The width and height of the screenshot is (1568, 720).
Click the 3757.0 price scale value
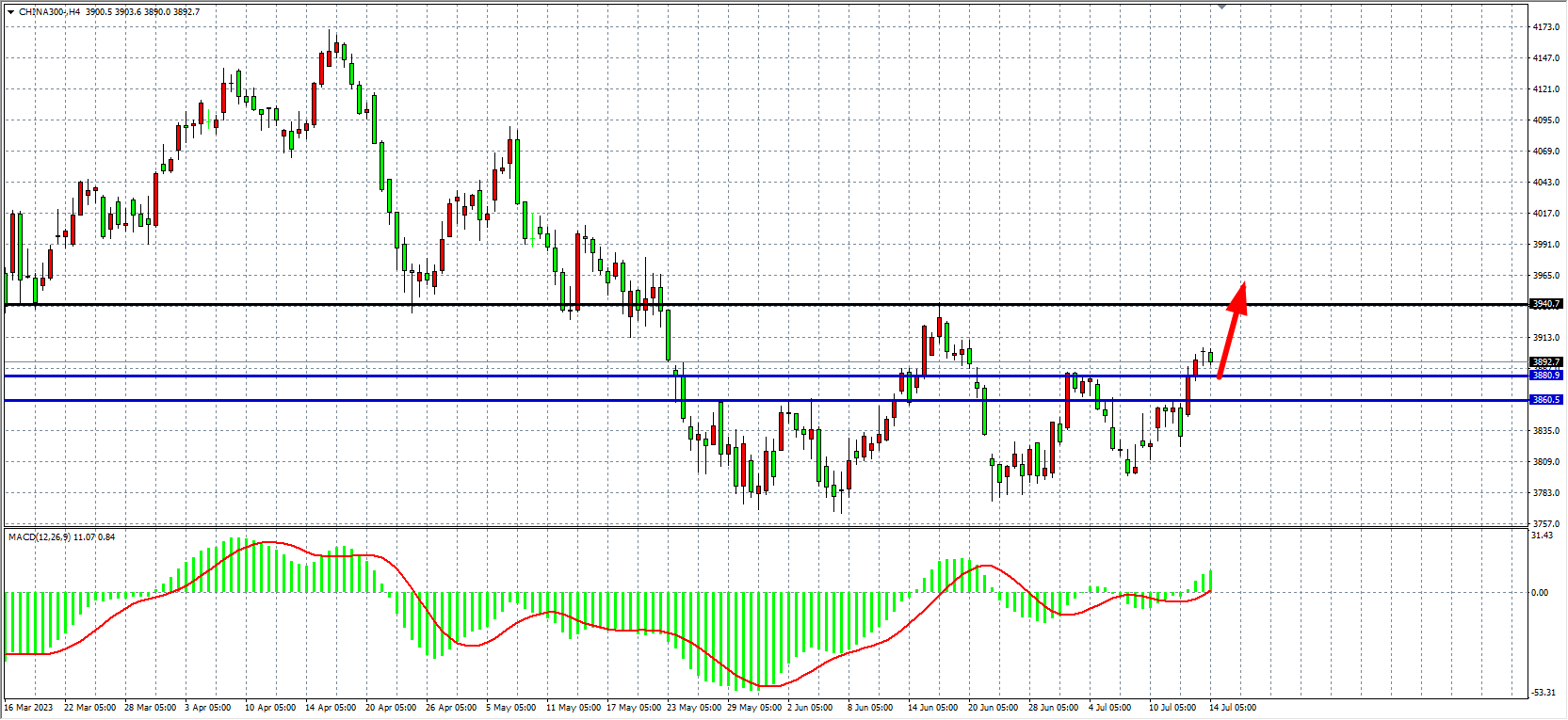[1545, 524]
